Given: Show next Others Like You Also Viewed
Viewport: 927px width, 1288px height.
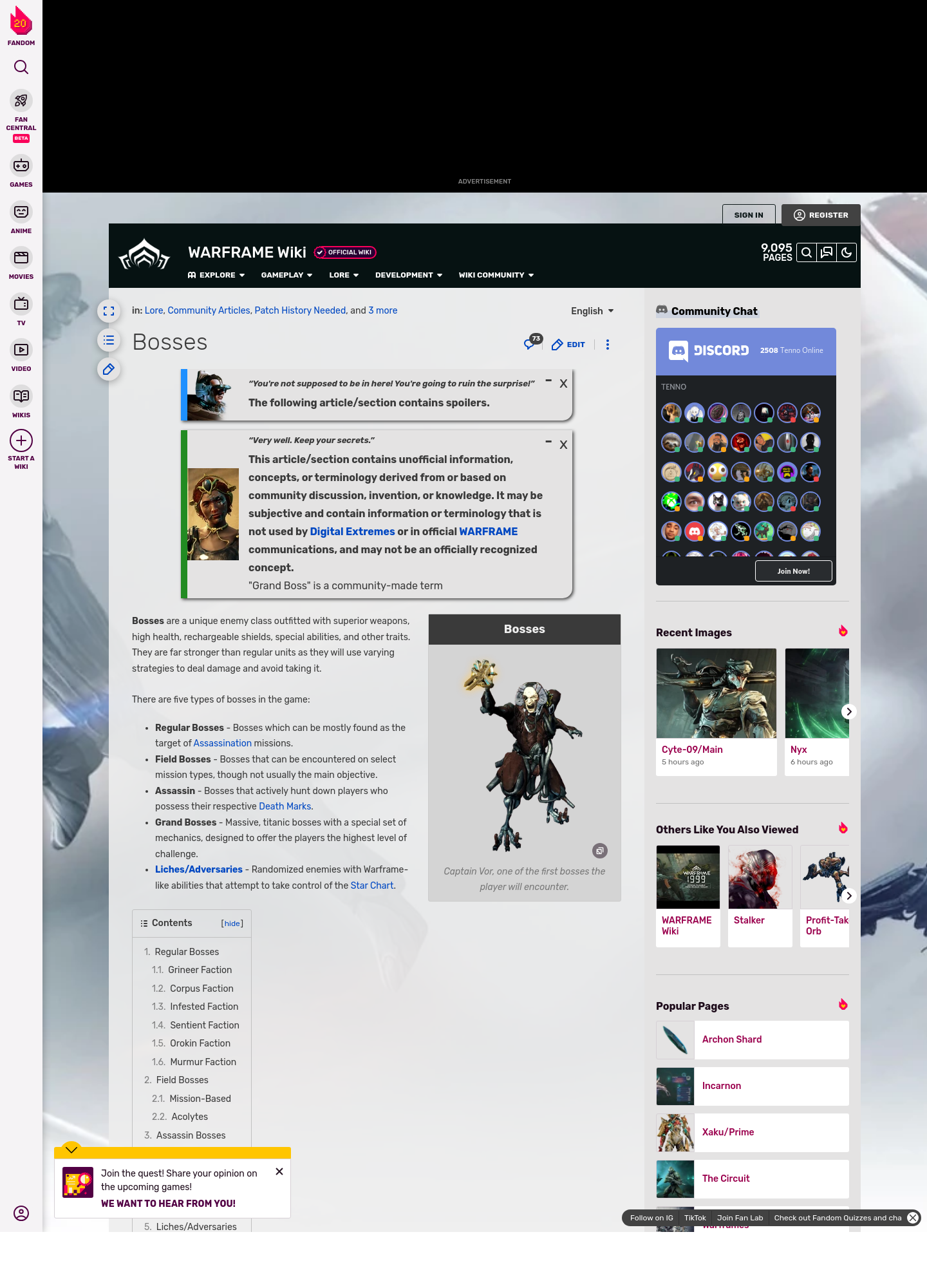Looking at the screenshot, I should tap(849, 896).
